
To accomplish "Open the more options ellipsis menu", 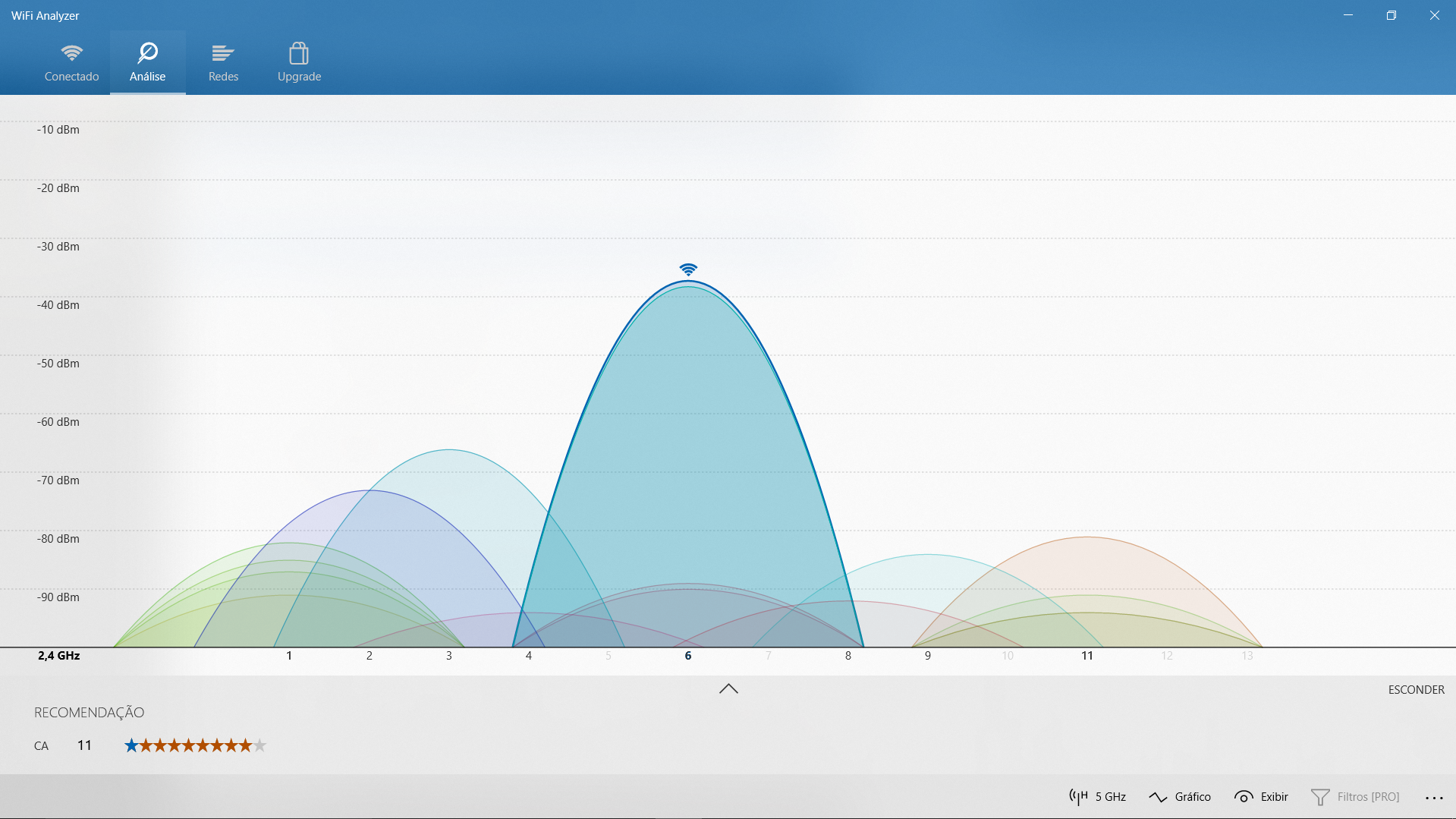I will (1434, 797).
